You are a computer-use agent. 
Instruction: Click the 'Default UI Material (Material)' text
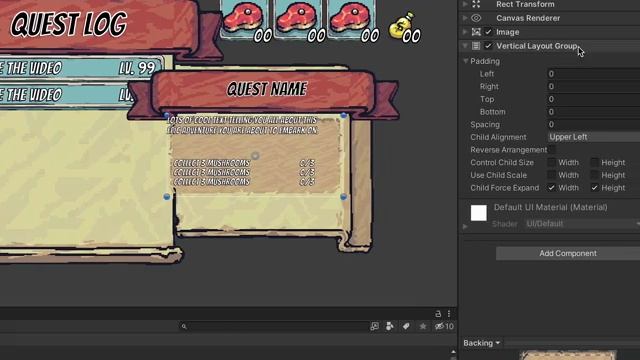coord(551,207)
